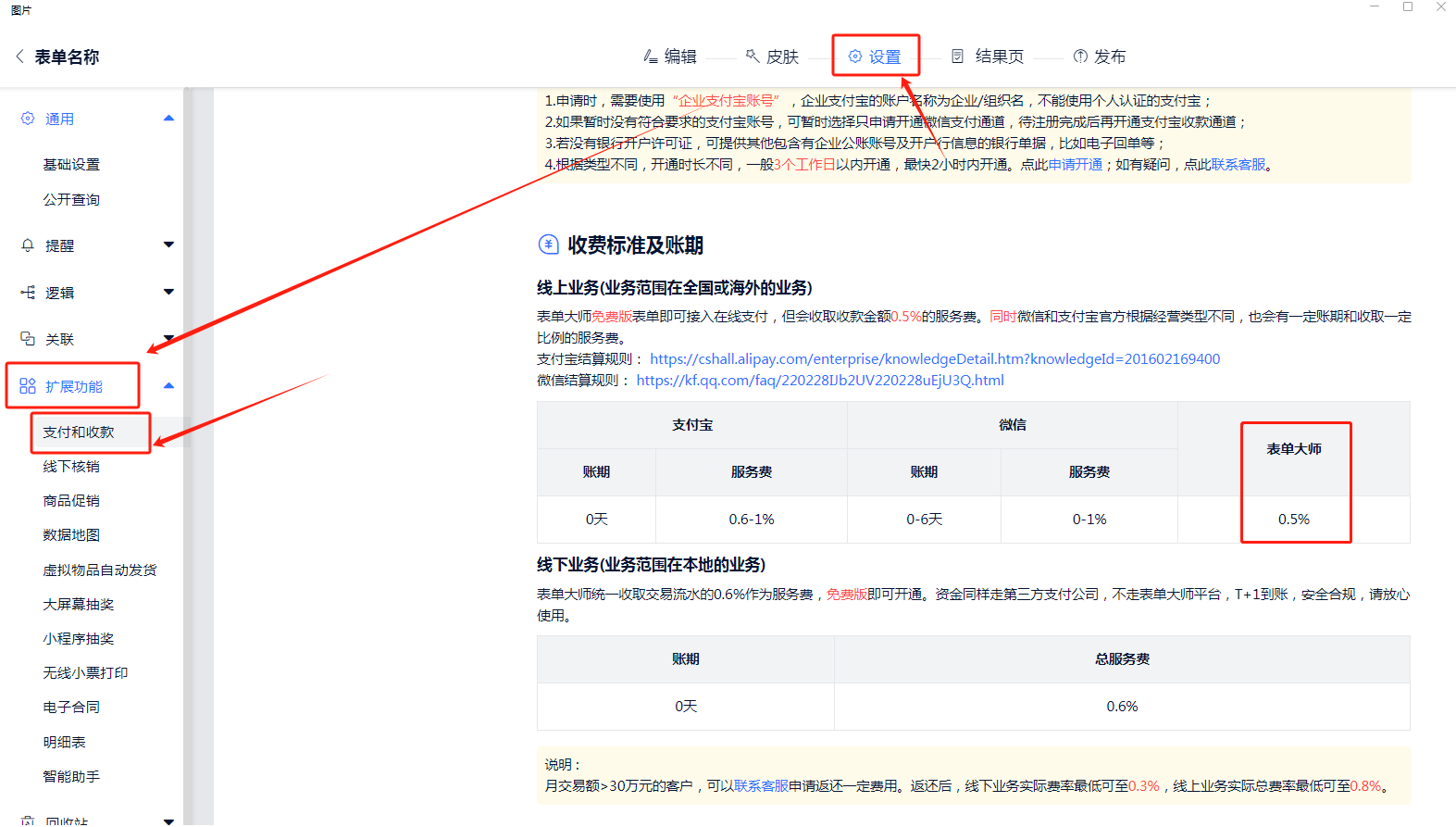Collapse the 通用 section arrow
1456x827 pixels.
[x=168, y=119]
